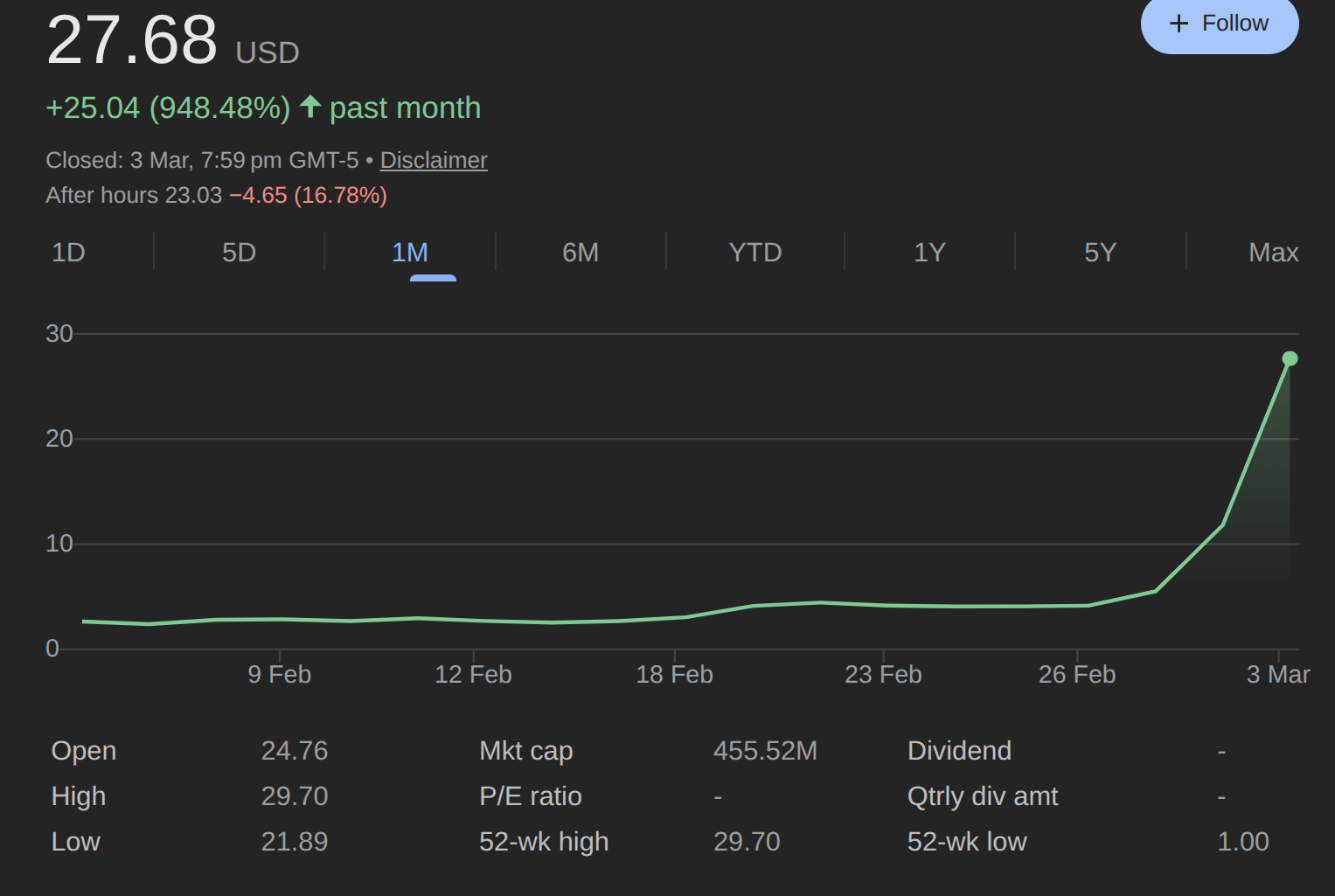
Task: Click the 12 Feb axis date
Action: click(x=473, y=675)
